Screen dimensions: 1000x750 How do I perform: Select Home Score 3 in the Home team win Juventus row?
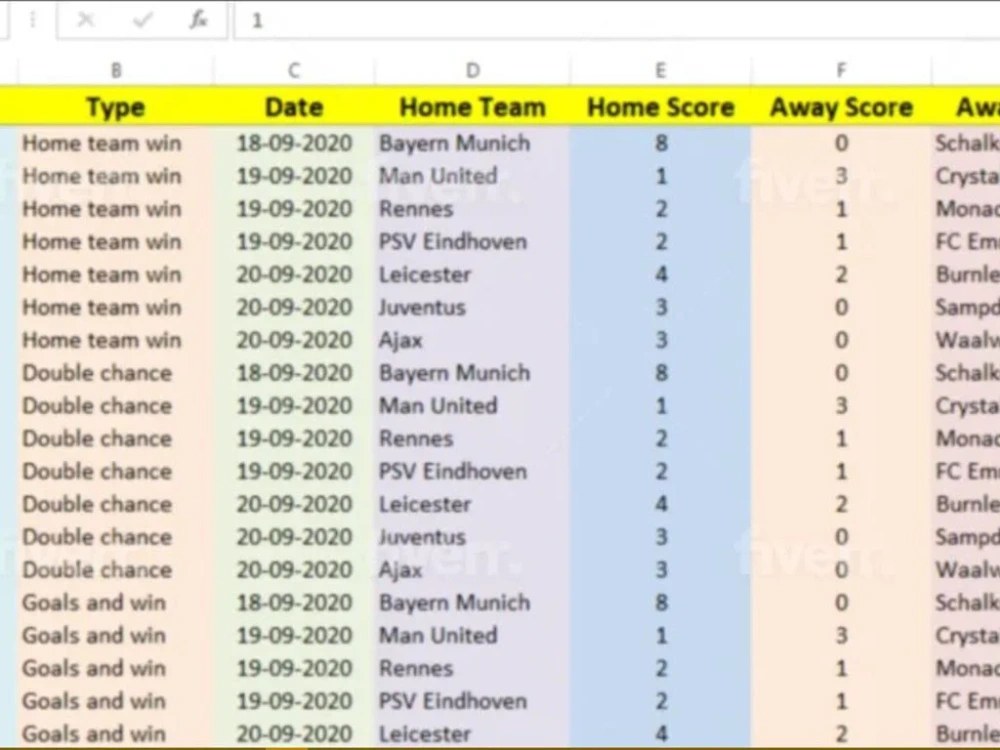point(661,307)
